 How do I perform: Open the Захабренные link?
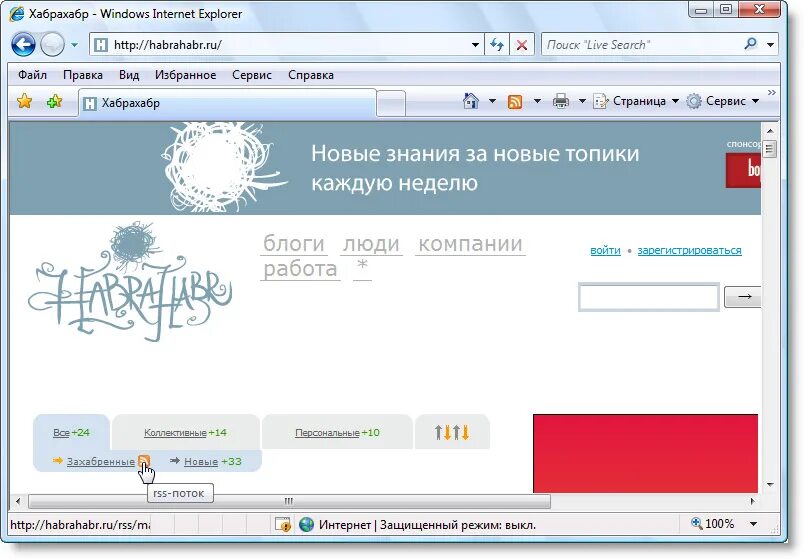pos(100,462)
